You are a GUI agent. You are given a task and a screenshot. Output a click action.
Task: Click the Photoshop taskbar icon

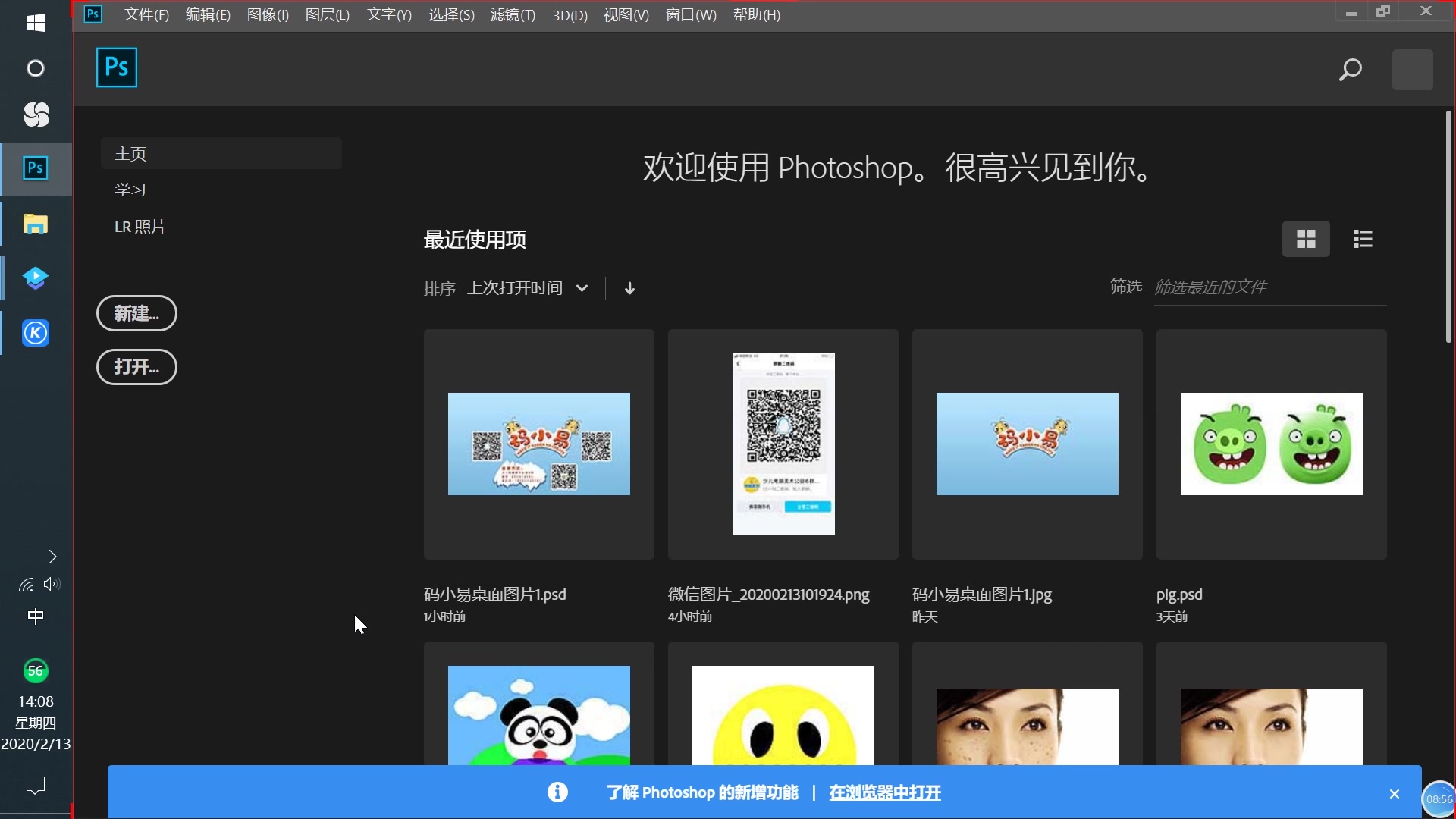pos(36,168)
